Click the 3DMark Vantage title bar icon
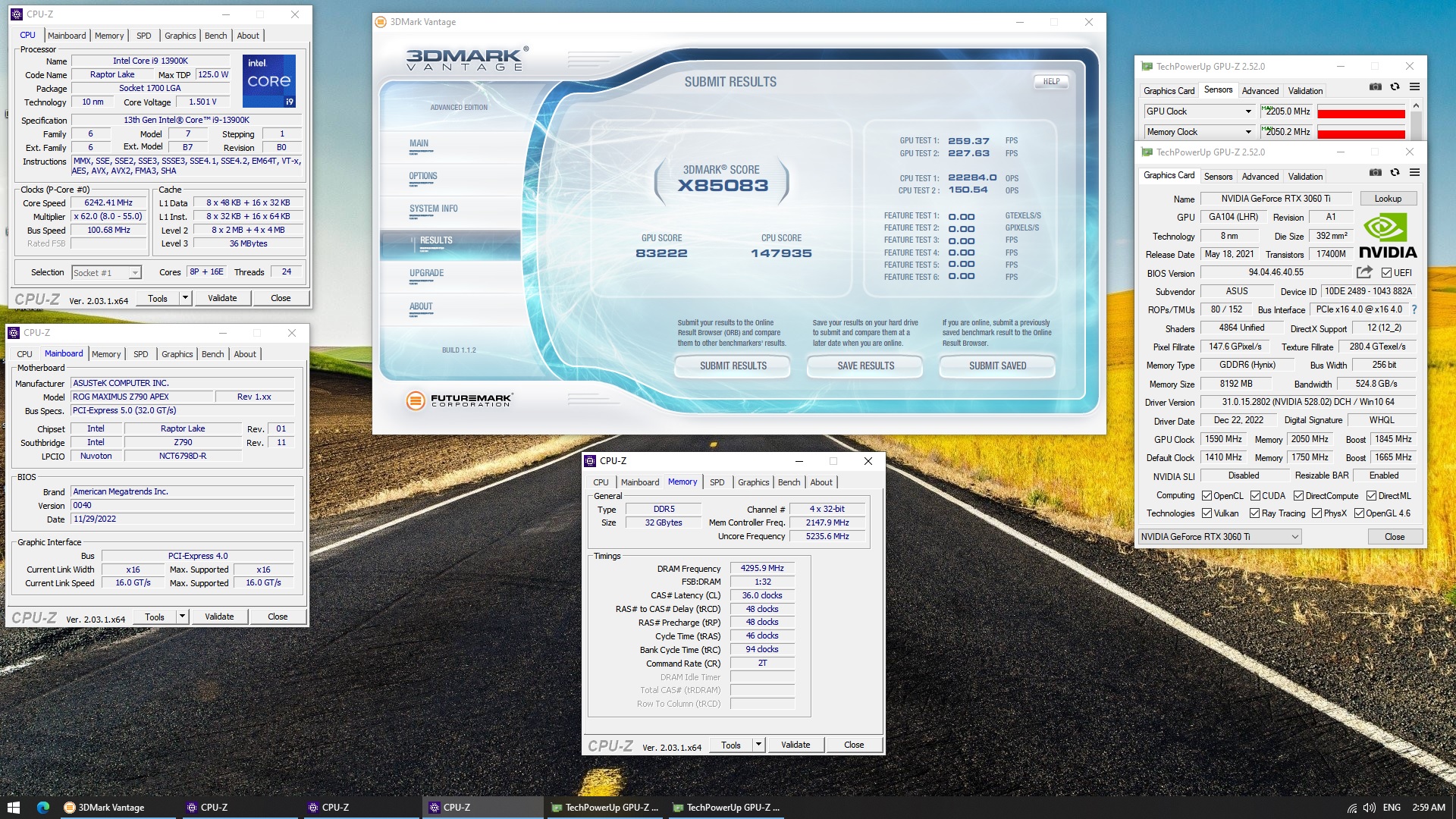The width and height of the screenshot is (1456, 819). tap(381, 22)
